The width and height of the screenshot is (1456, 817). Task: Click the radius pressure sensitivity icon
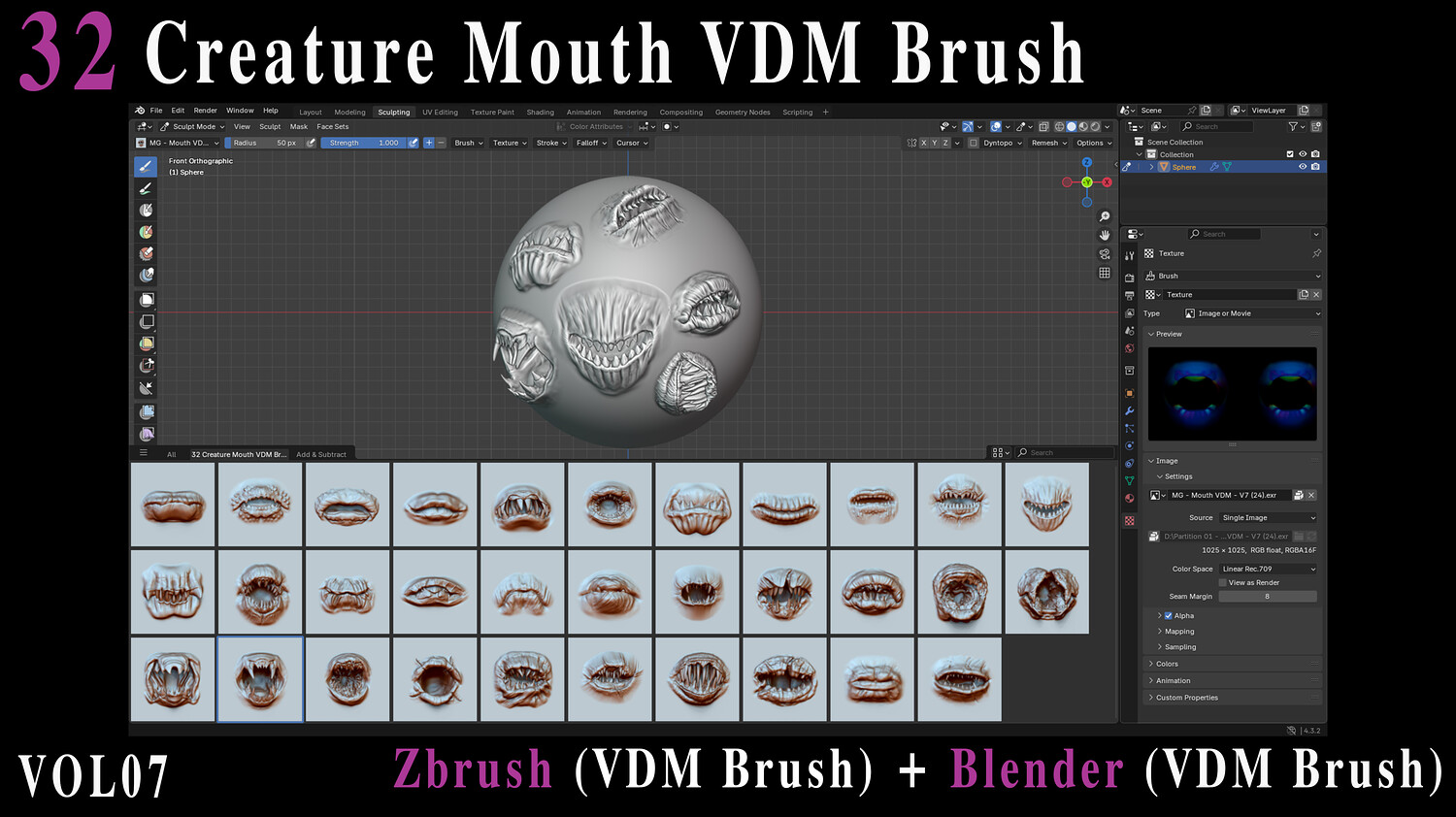[311, 143]
